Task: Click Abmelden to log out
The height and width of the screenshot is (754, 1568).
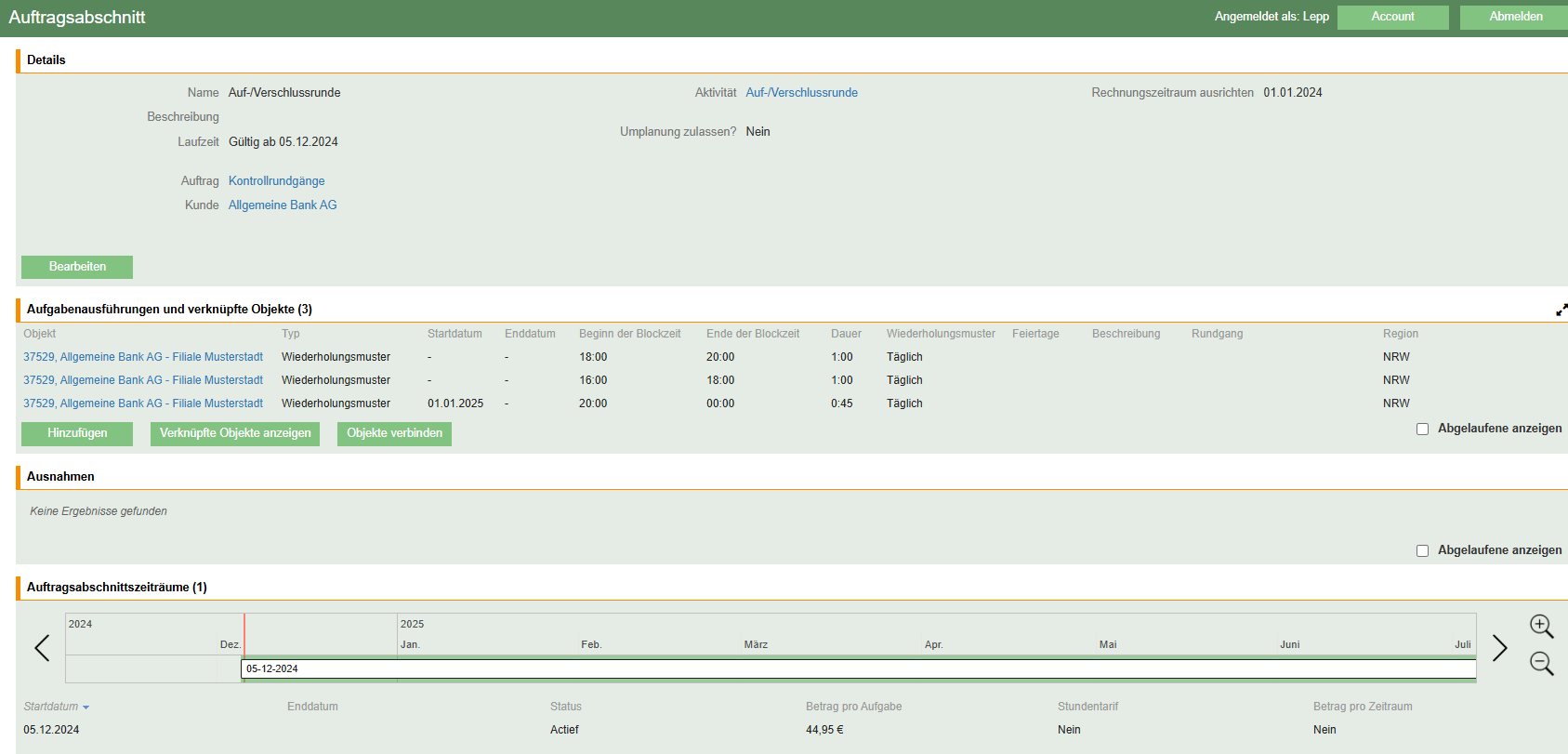Action: click(1515, 17)
